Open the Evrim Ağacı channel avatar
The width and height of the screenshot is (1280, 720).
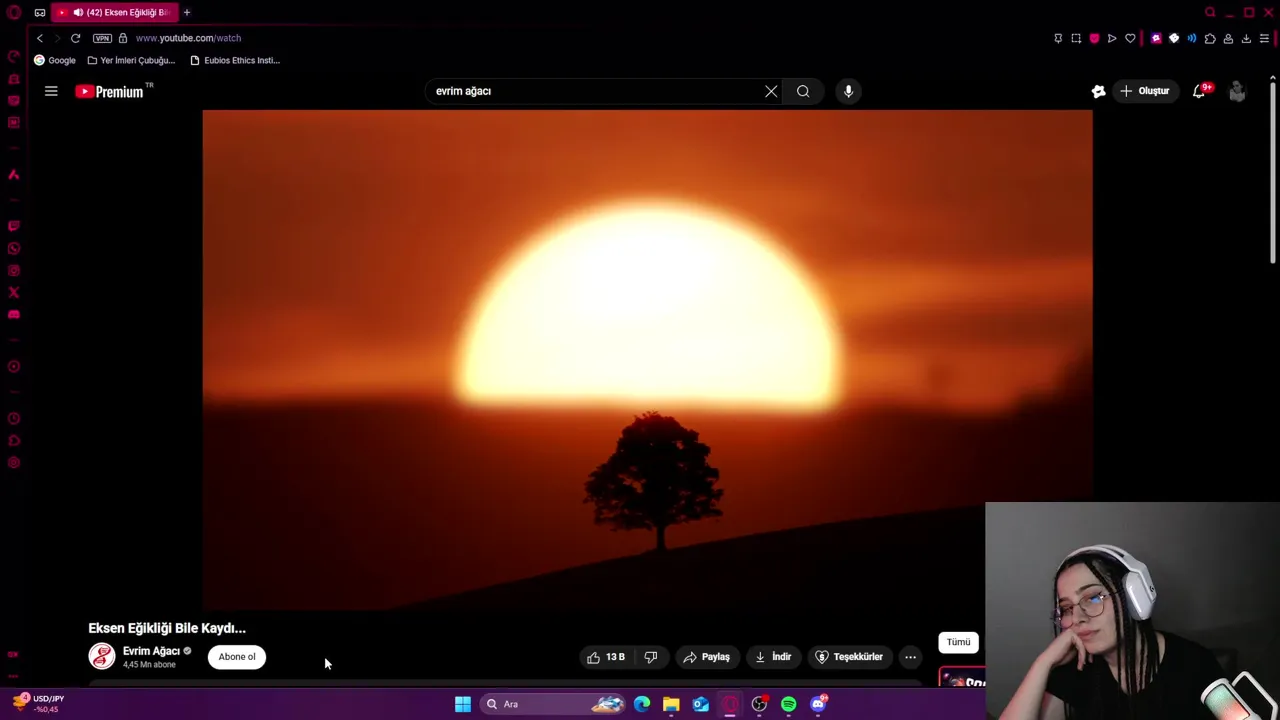click(x=102, y=656)
